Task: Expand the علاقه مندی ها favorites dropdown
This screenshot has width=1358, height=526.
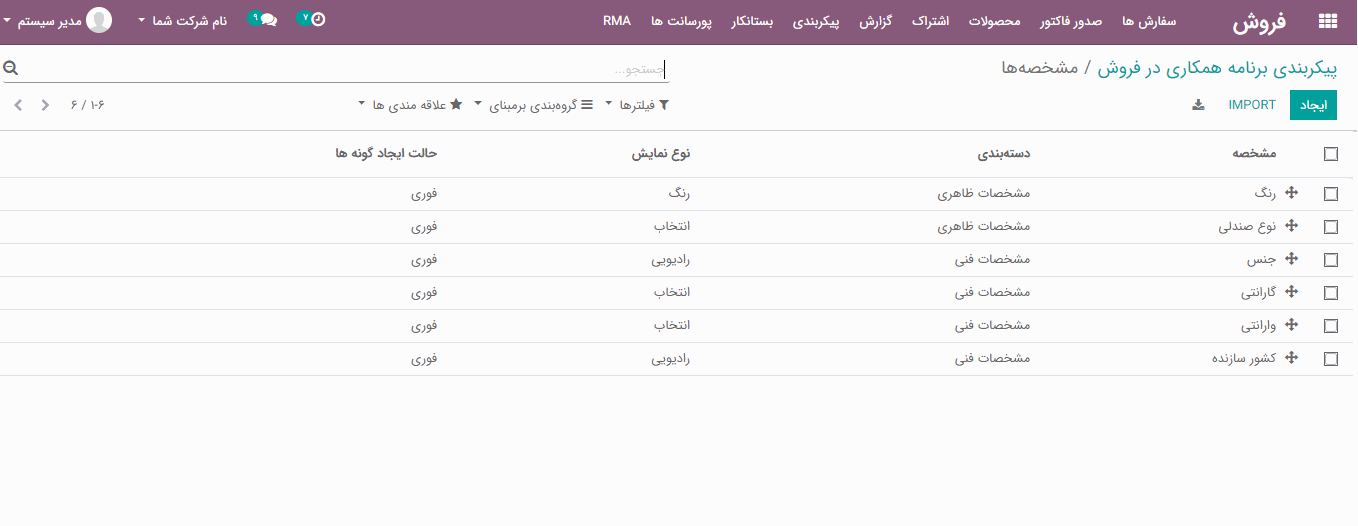Action: [x=410, y=105]
